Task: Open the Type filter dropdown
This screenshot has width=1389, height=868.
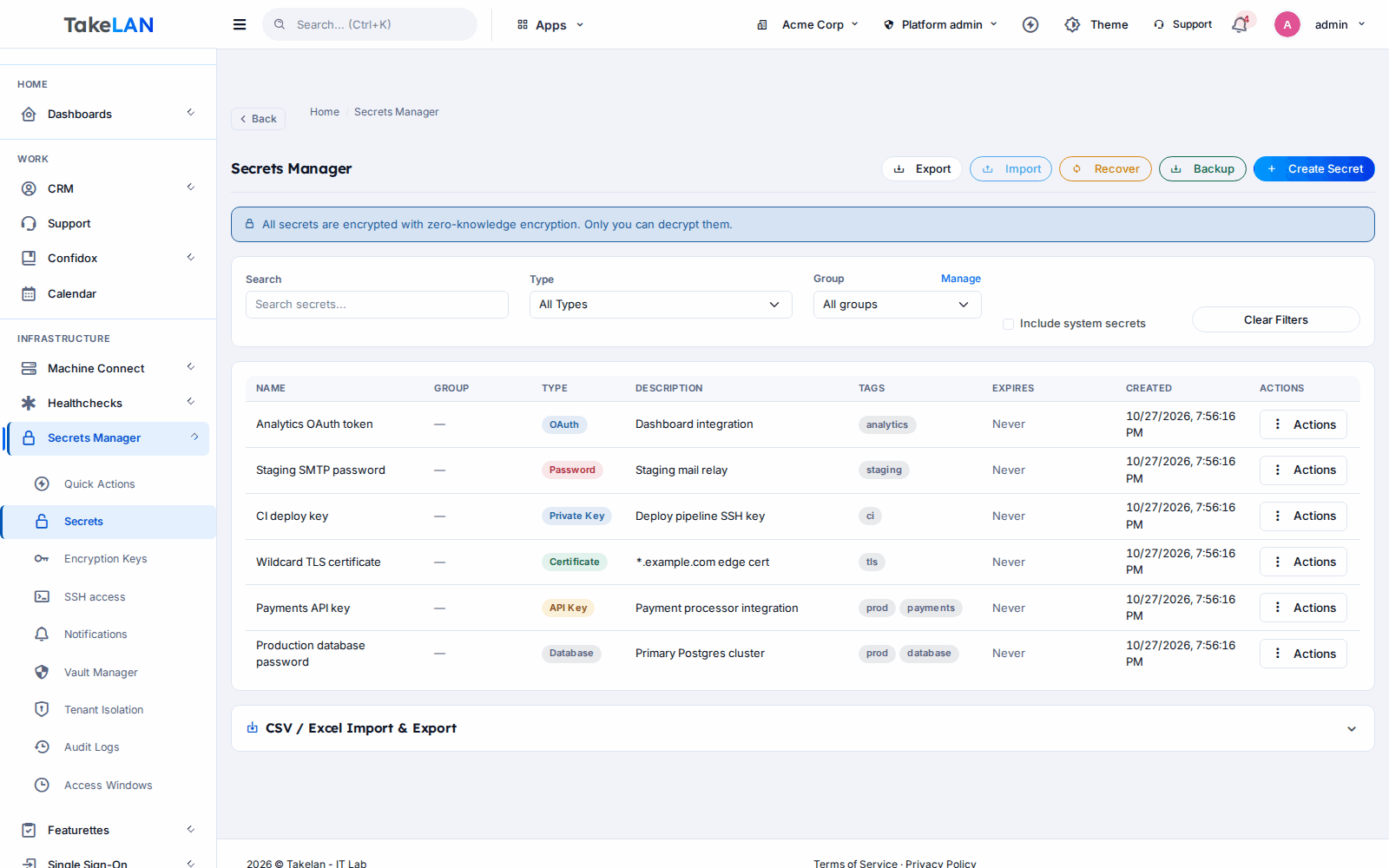Action: click(x=661, y=305)
